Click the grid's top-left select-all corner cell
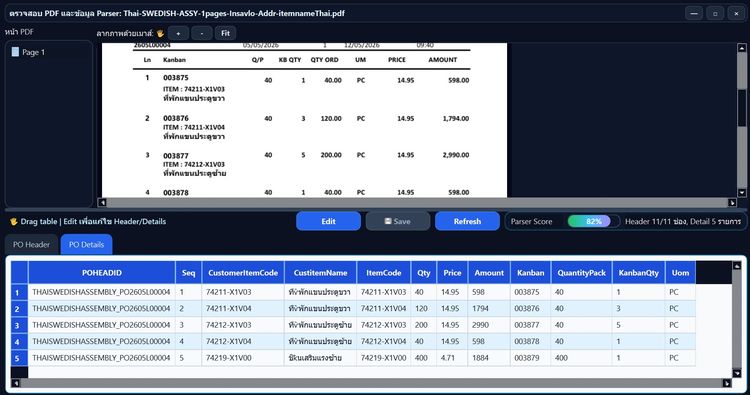750x395 pixels. click(x=19, y=273)
